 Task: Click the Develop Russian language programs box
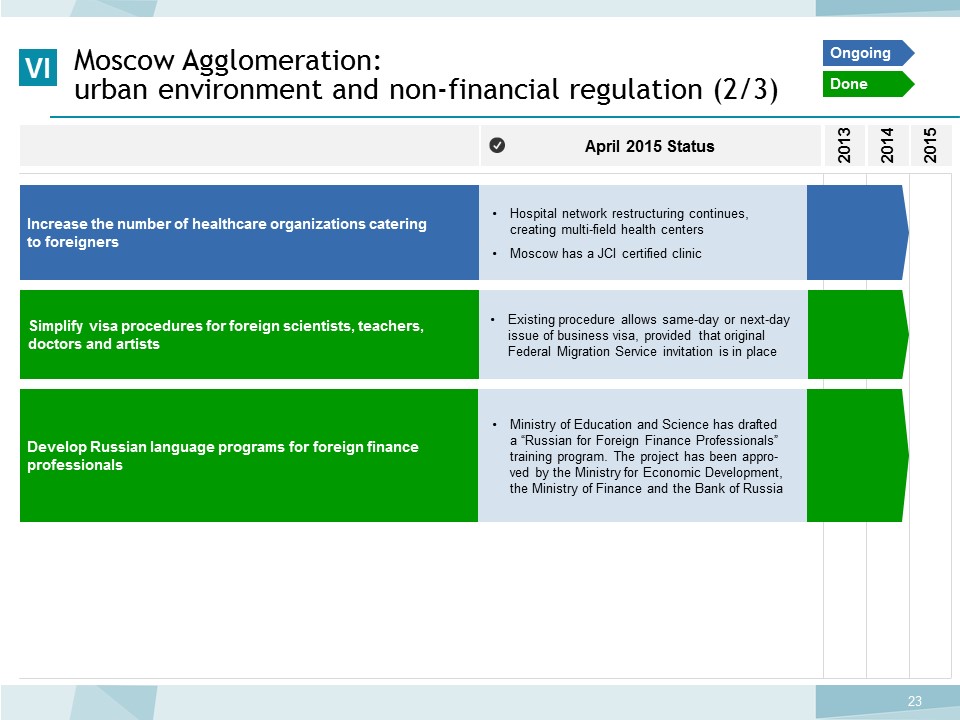[249, 456]
